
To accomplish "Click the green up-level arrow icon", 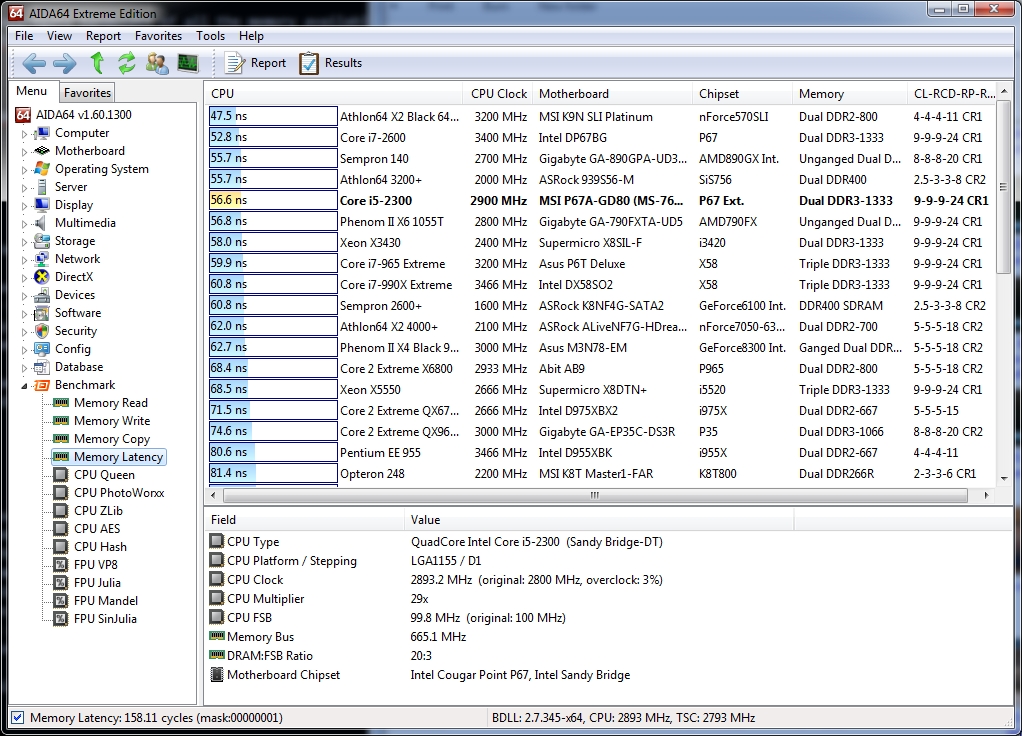I will click(x=97, y=63).
